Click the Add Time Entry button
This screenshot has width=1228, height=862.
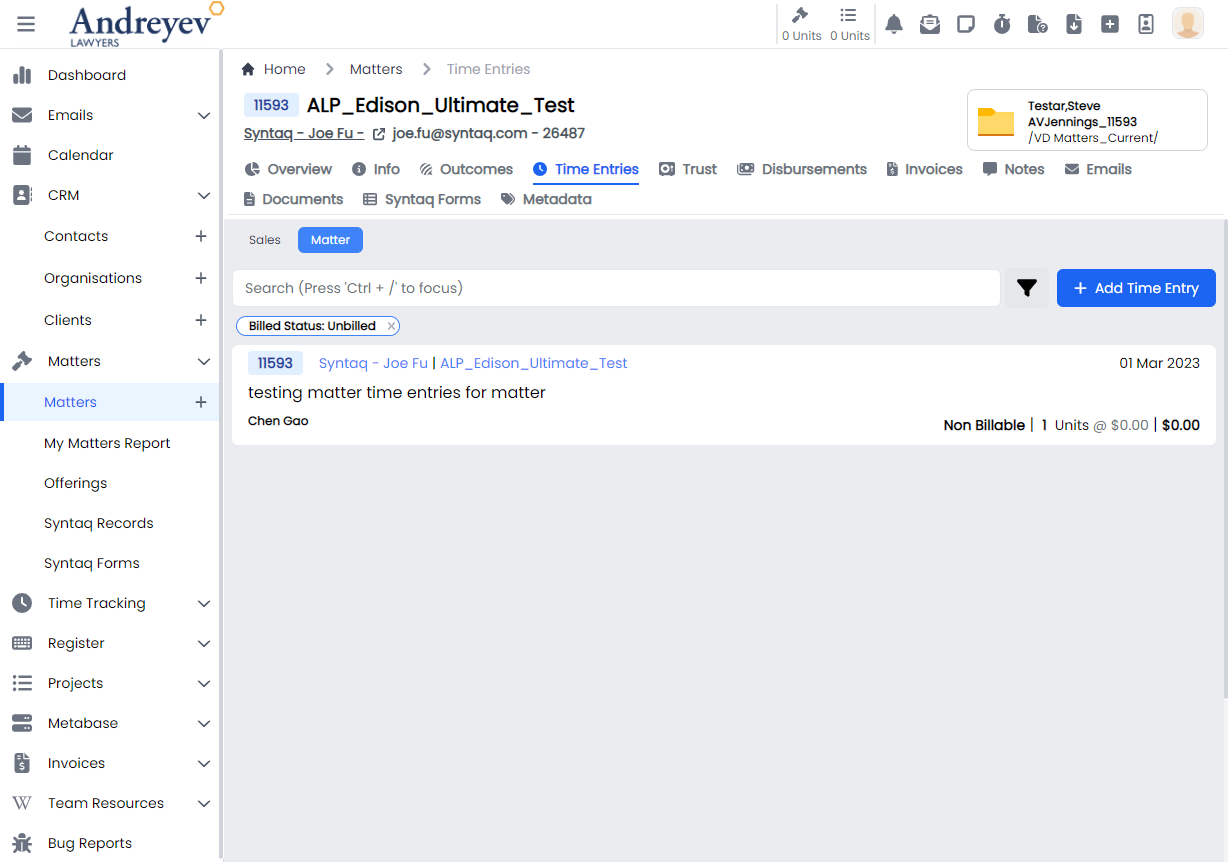[1136, 288]
